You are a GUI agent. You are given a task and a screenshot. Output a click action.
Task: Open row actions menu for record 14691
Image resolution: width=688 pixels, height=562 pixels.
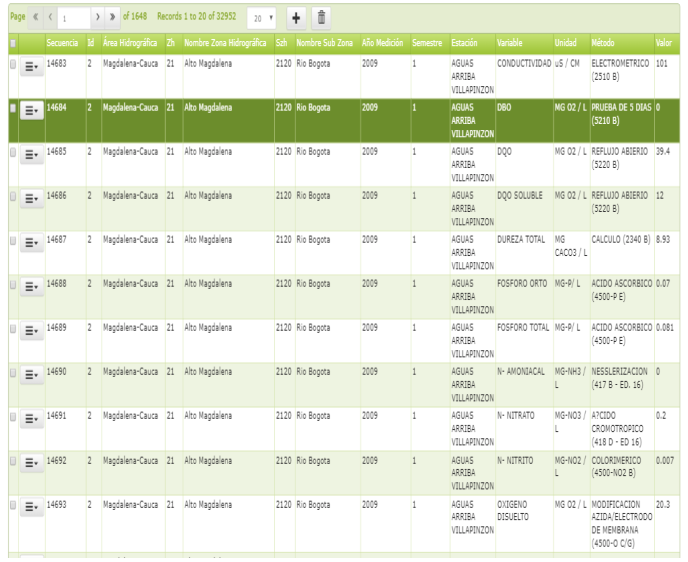[x=32, y=419]
